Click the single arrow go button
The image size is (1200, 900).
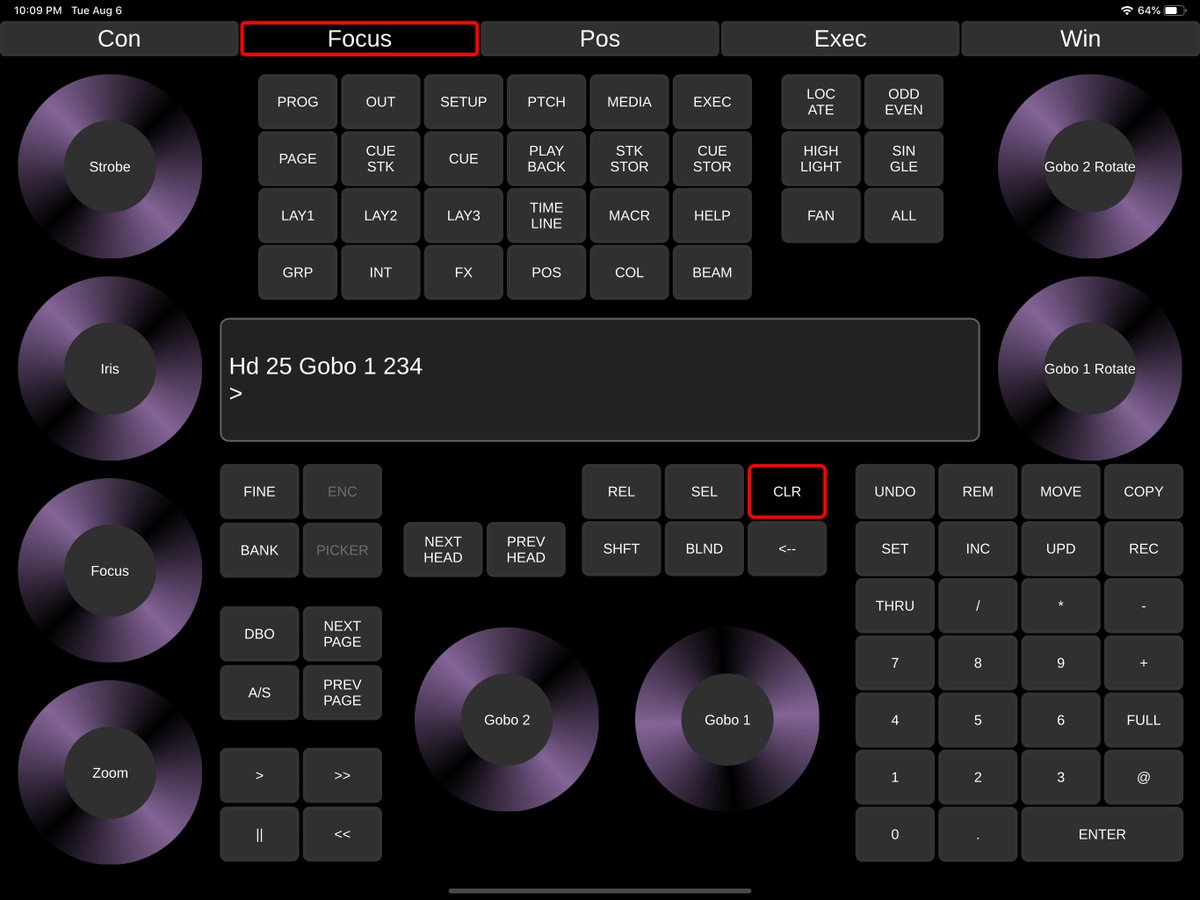pyautogui.click(x=259, y=776)
